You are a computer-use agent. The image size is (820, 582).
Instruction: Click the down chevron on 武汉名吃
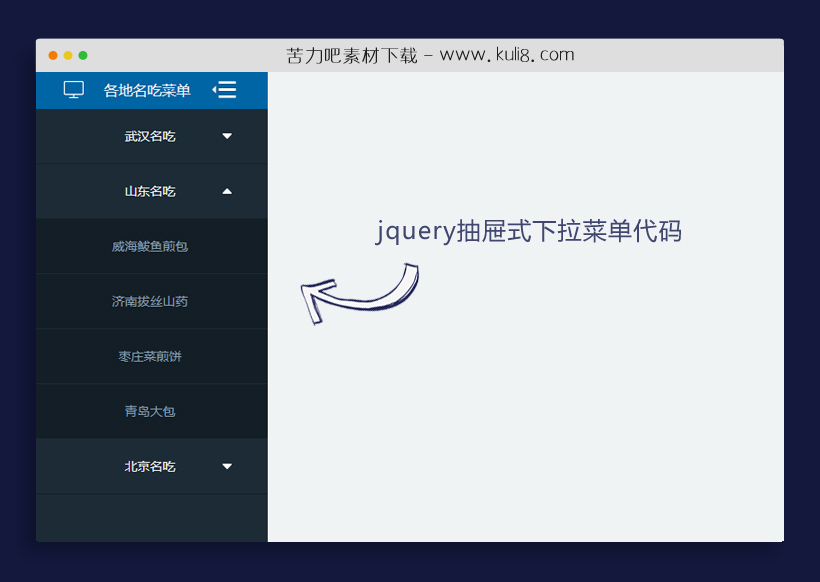[x=227, y=136]
